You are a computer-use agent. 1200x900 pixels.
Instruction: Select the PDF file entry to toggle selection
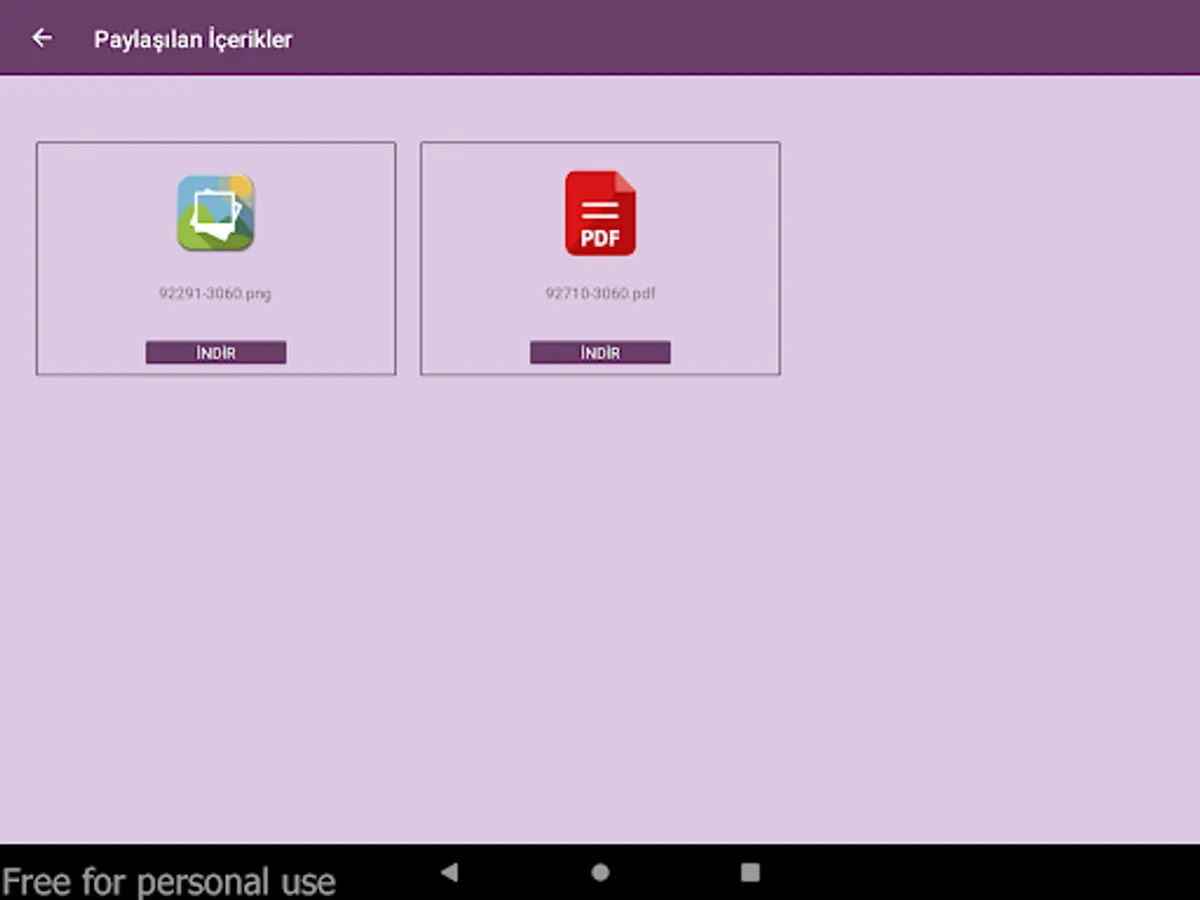(x=600, y=258)
